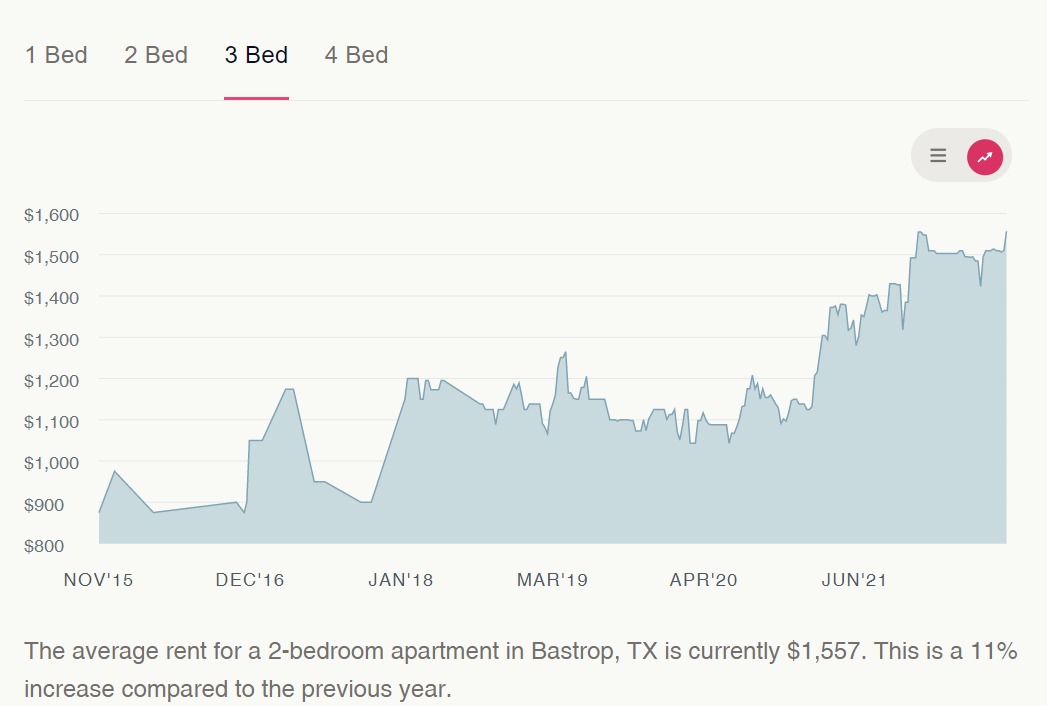Click the $1,557 average rent figure in text

click(x=826, y=651)
